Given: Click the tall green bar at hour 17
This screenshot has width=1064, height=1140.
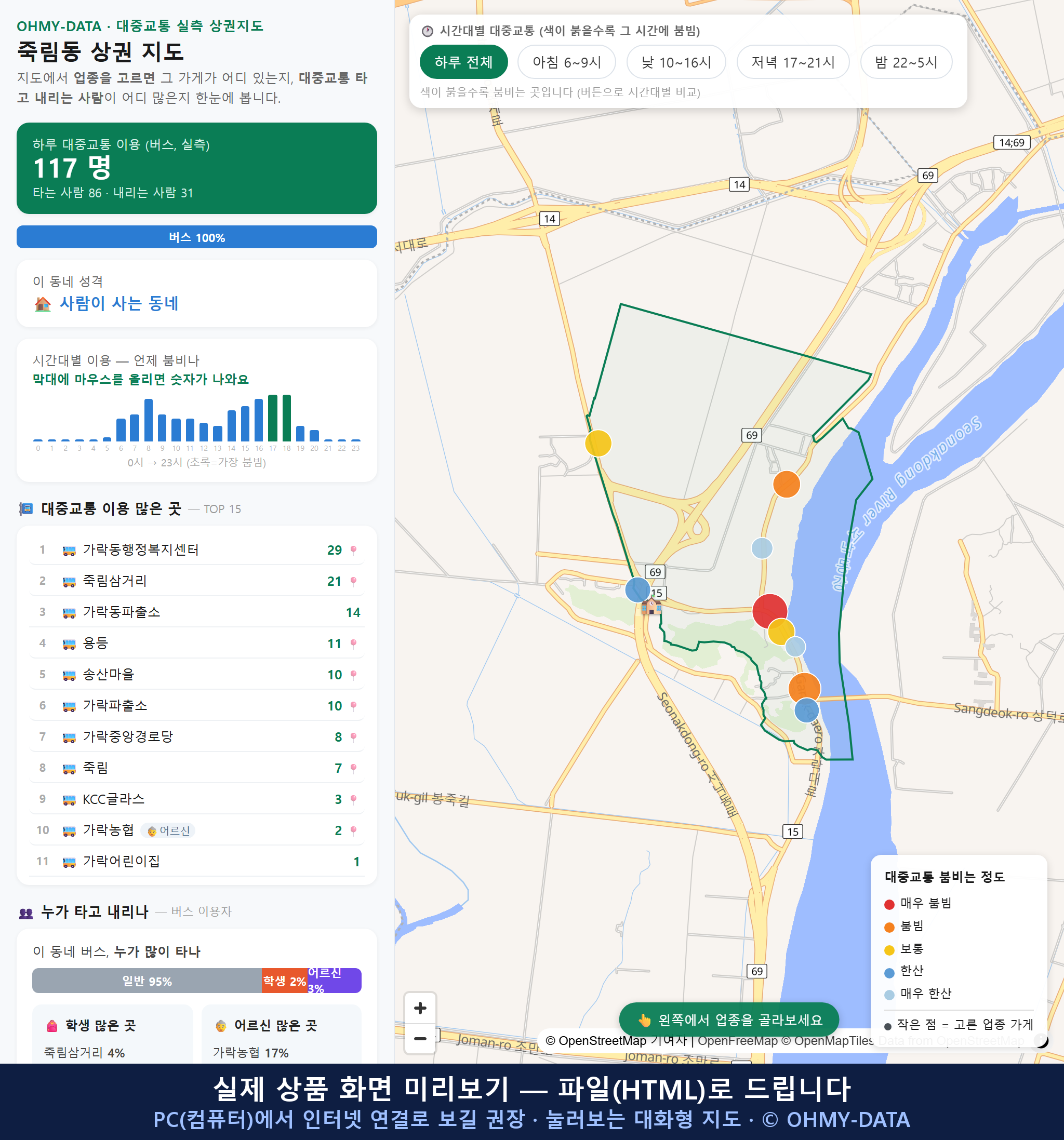Looking at the screenshot, I should pyautogui.click(x=272, y=418).
